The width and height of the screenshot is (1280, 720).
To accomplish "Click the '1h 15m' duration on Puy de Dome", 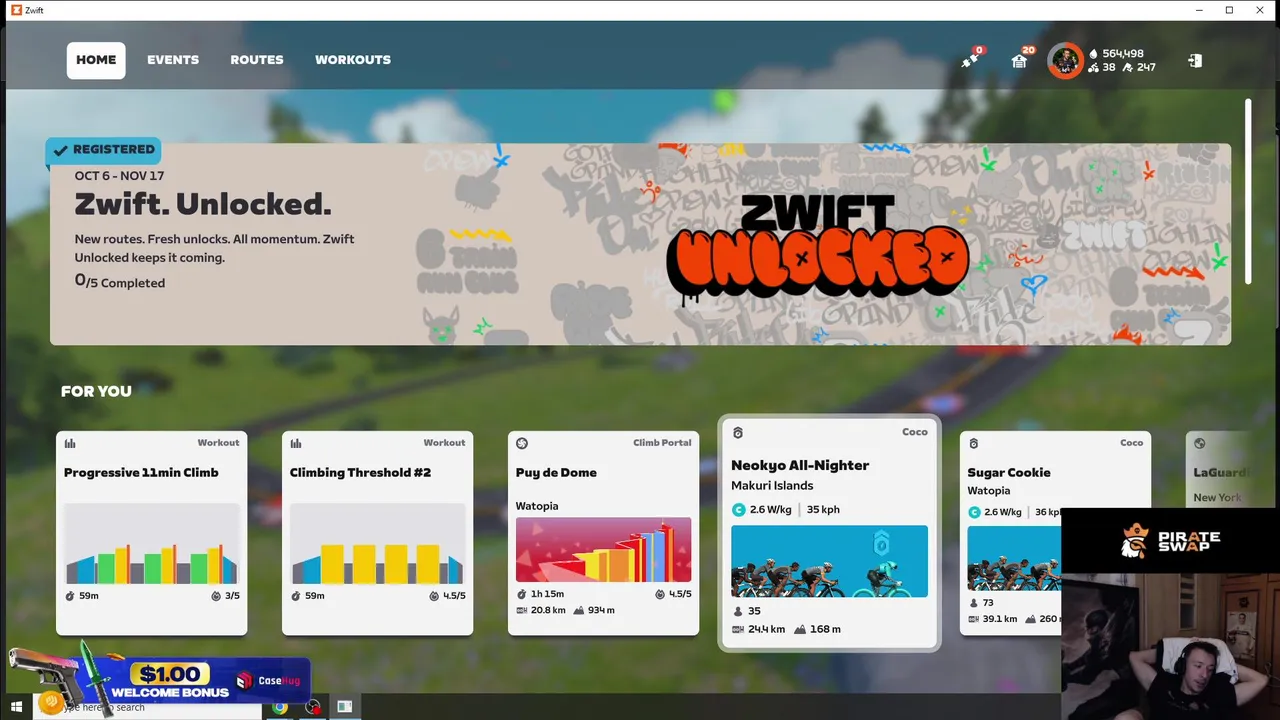I will click(x=548, y=595).
